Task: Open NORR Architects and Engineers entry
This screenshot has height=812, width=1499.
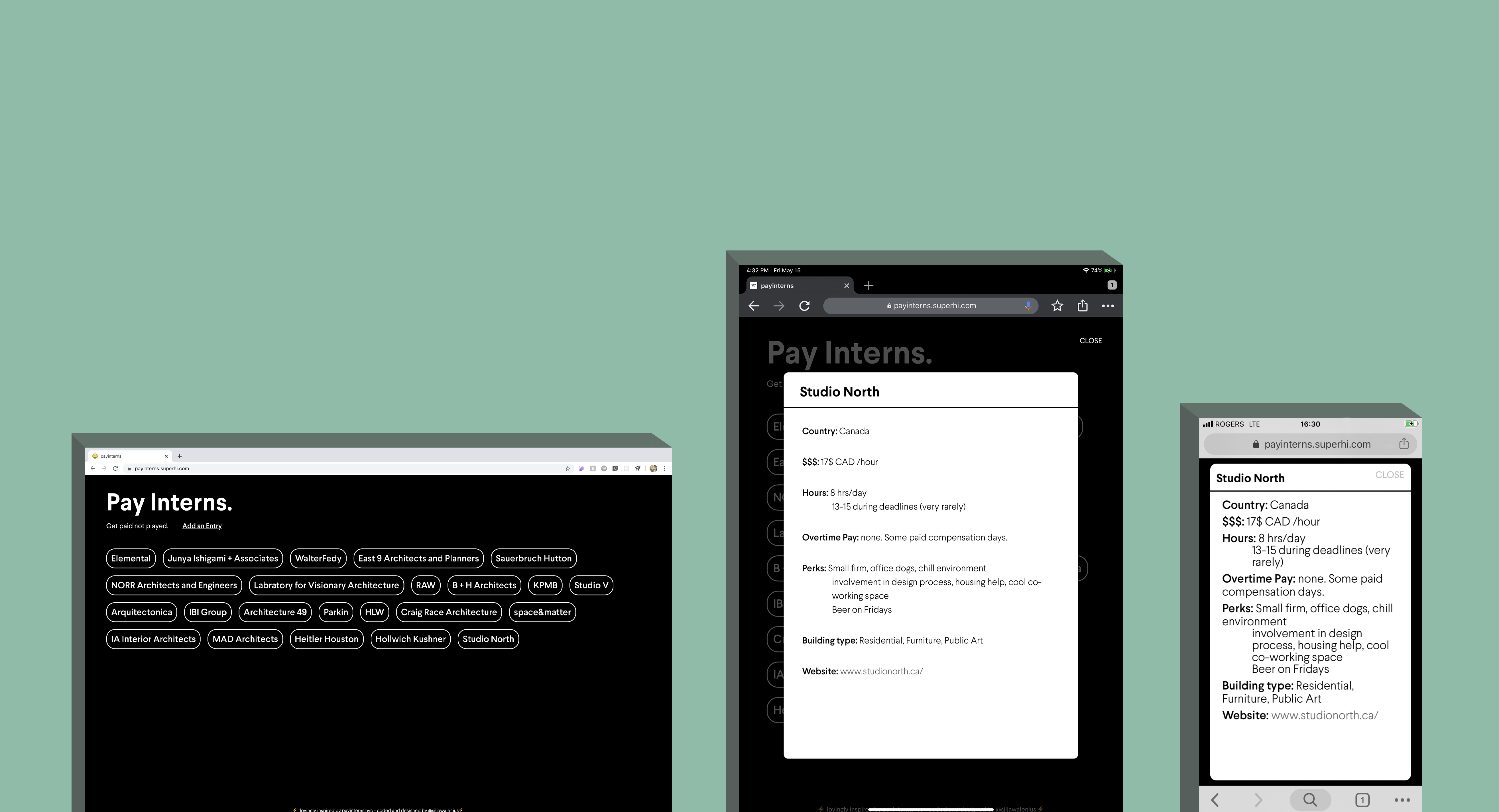Action: coord(174,585)
